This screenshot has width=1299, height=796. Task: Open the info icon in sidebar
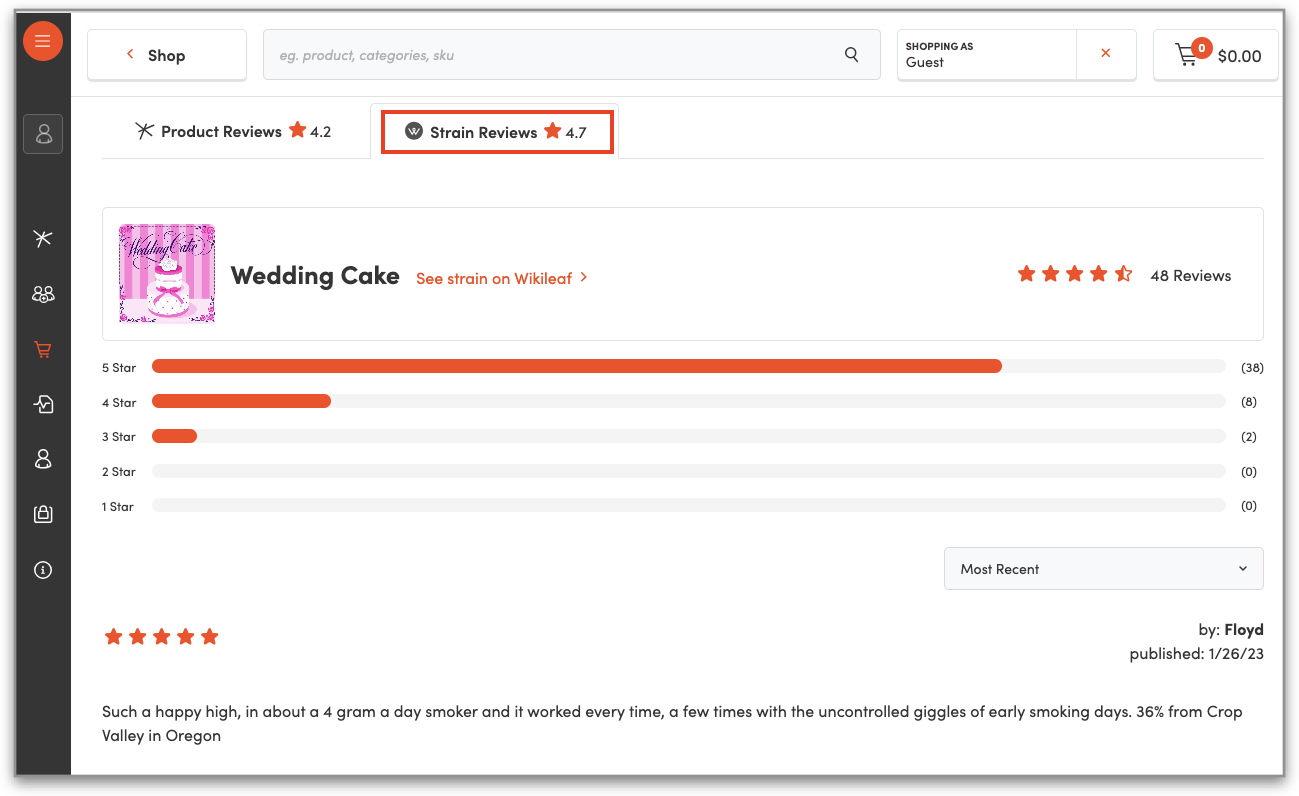[43, 570]
